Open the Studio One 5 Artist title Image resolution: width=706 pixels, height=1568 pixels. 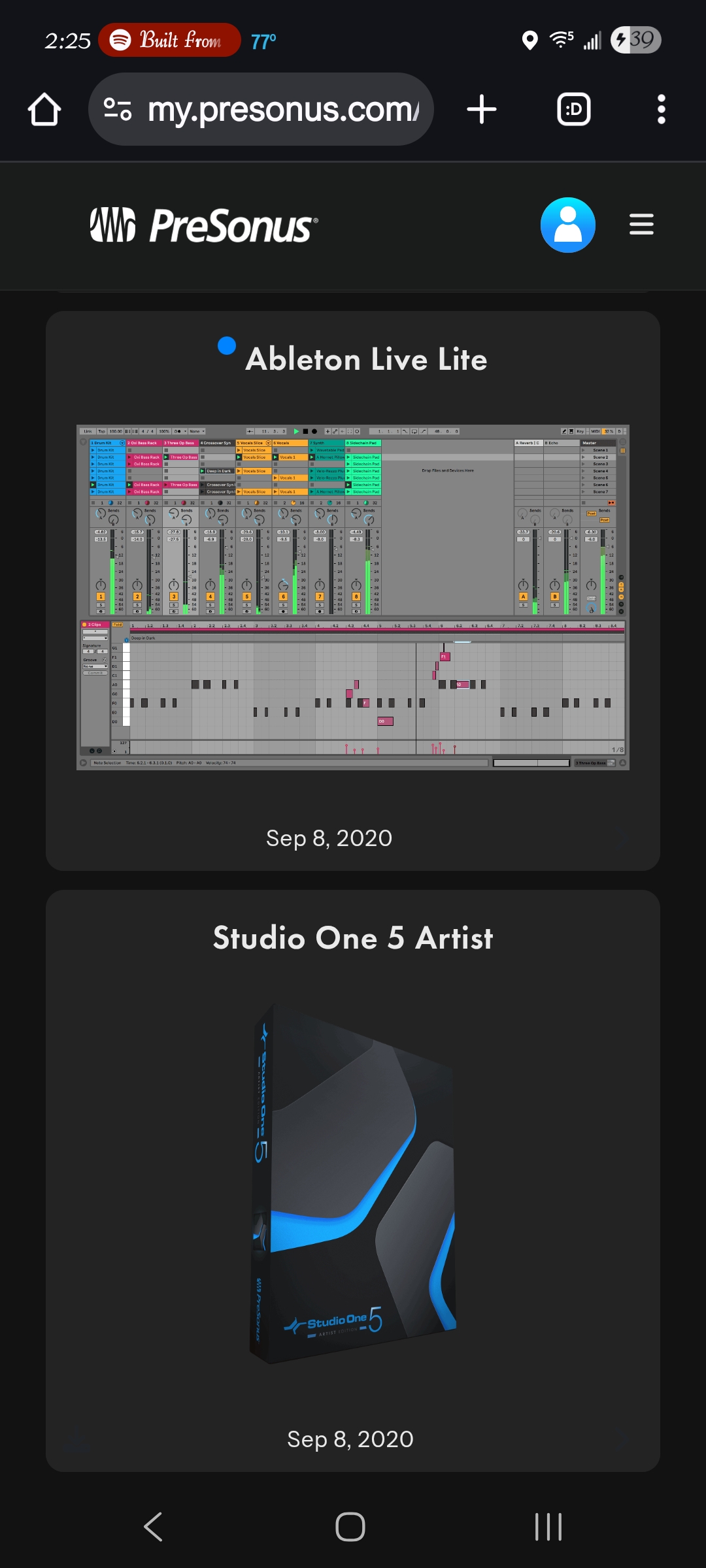[x=353, y=938]
